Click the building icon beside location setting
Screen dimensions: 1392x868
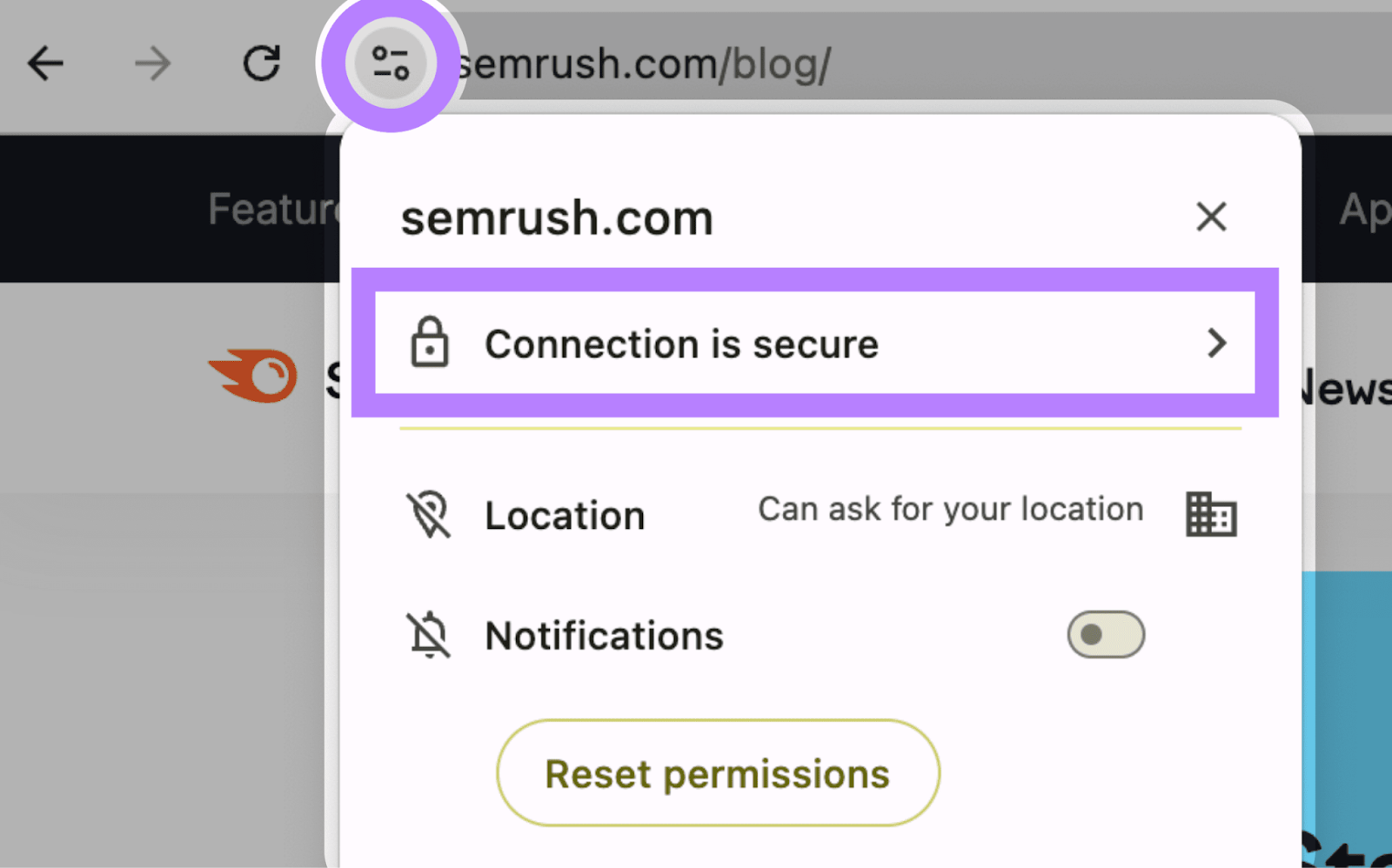click(x=1211, y=514)
